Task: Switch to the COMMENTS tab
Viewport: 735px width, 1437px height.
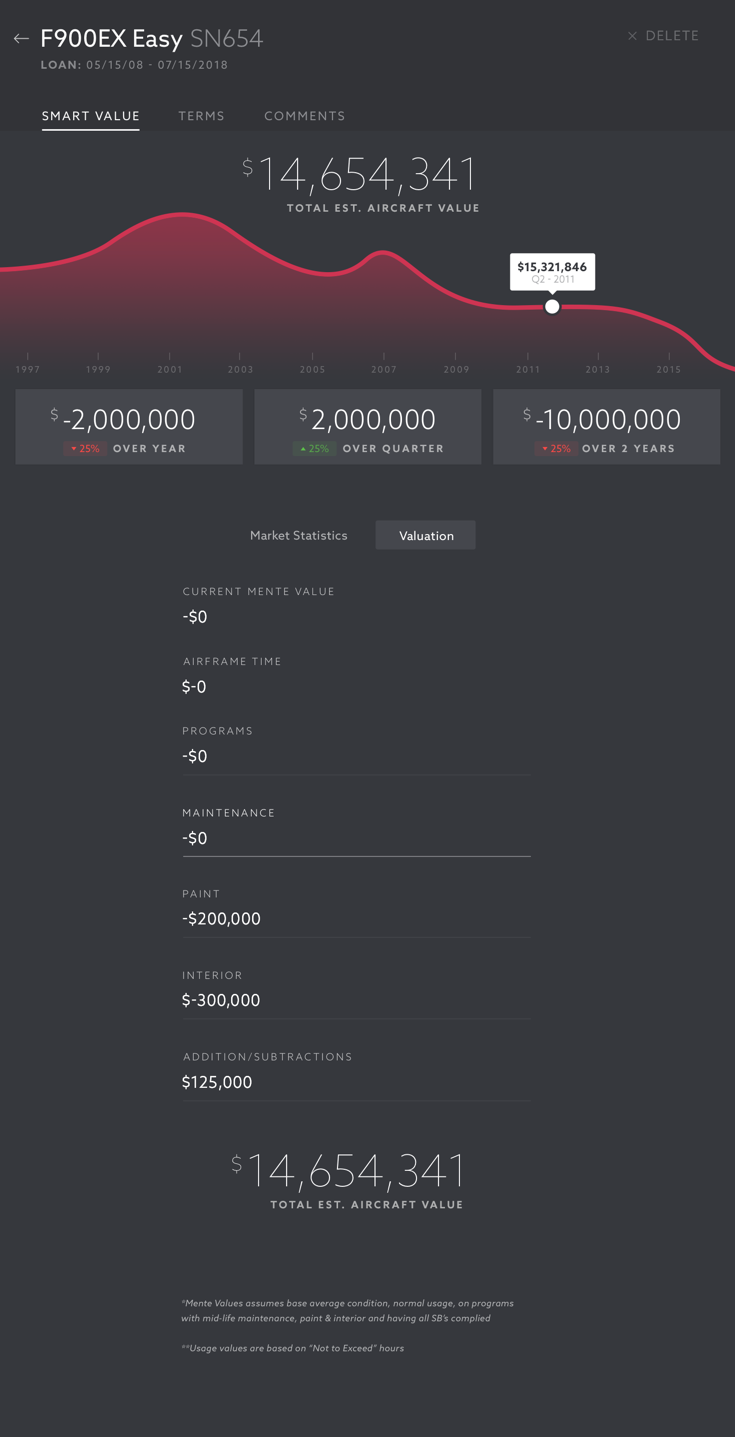Action: [304, 116]
